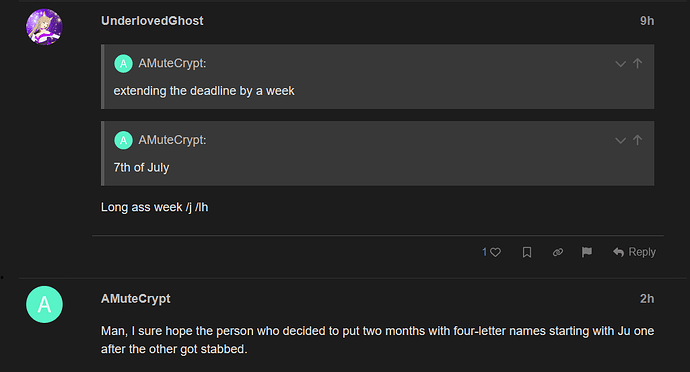690x372 pixels.
Task: Jump to original 'extending the deadline' post
Action: click(637, 63)
